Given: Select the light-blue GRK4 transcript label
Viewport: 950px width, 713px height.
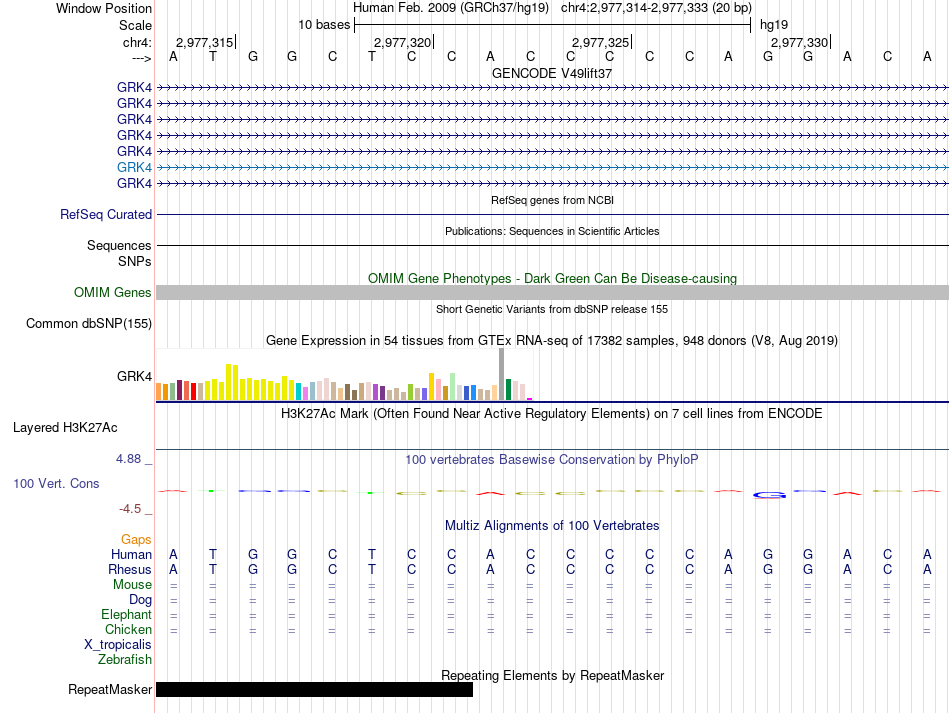Looking at the screenshot, I should click(135, 167).
